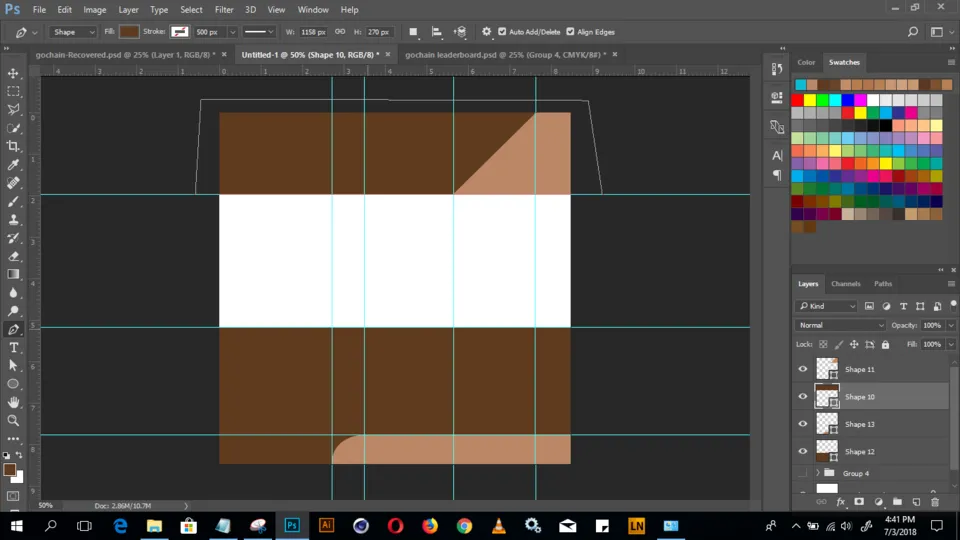This screenshot has width=960, height=540.
Task: Add layer mask from Layers panel
Action: click(x=859, y=502)
